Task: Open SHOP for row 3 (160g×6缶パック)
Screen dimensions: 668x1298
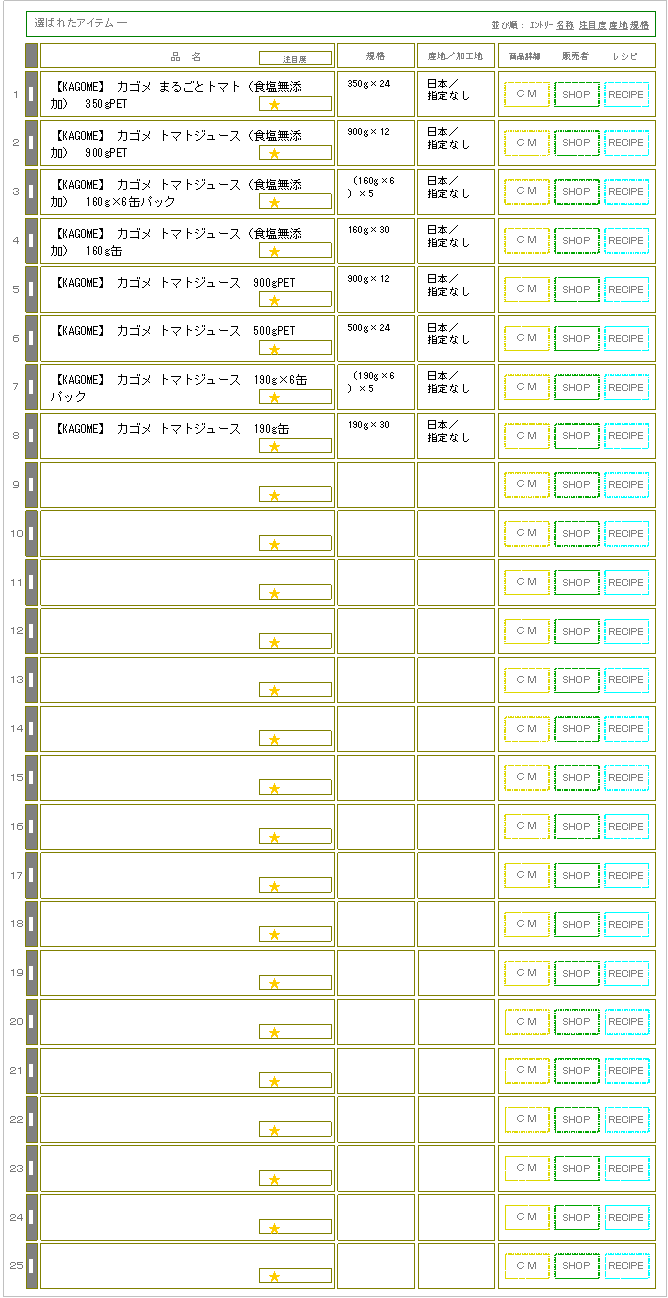Action: click(x=577, y=192)
